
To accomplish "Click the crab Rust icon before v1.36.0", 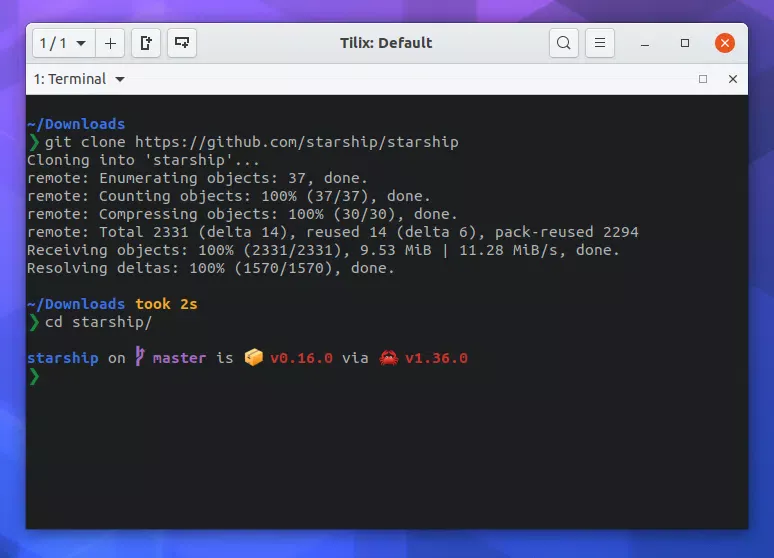I will (x=388, y=358).
